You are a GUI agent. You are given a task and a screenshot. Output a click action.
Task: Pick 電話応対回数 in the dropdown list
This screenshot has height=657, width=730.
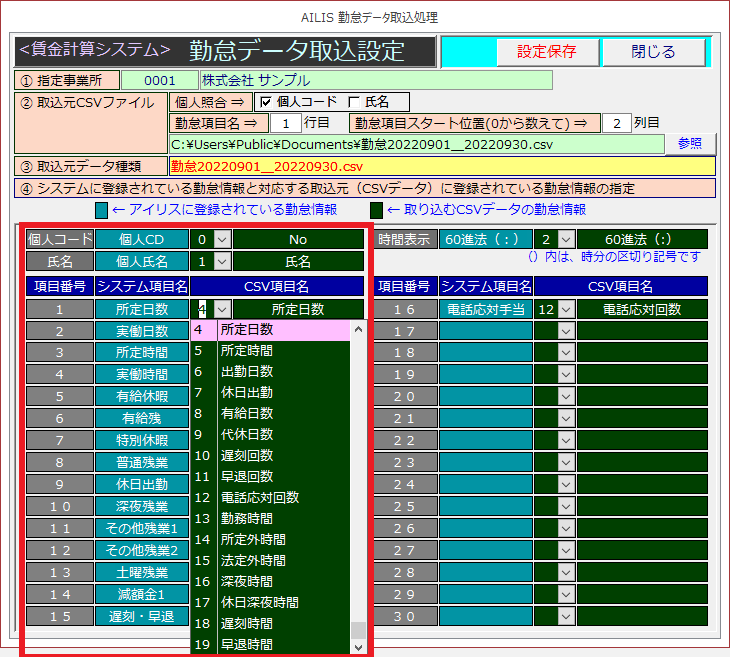click(270, 497)
